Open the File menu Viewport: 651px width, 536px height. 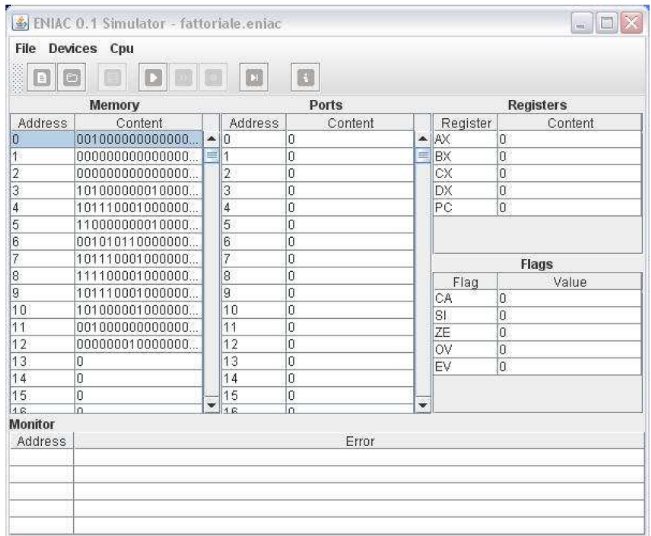click(25, 49)
